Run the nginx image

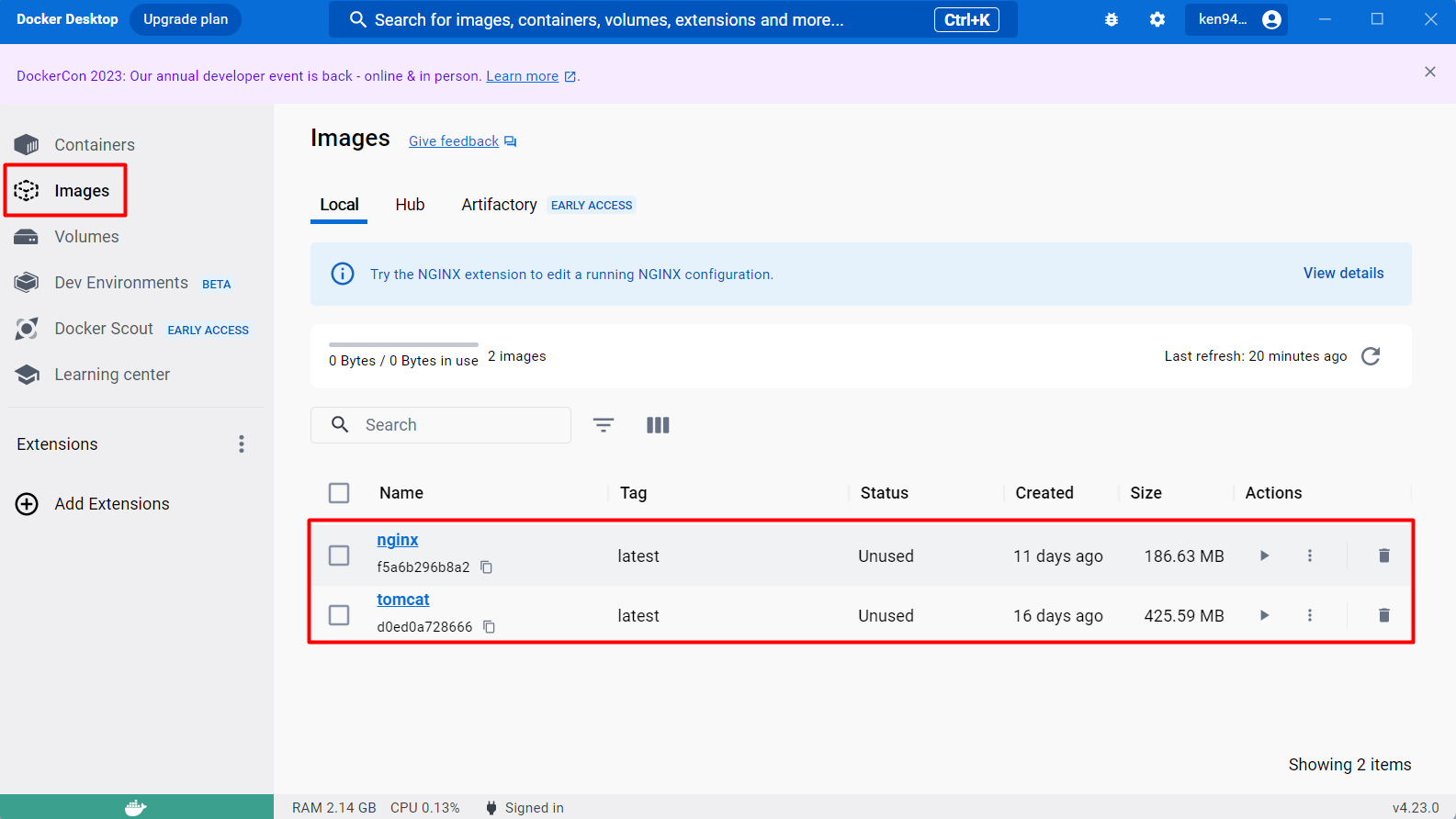tap(1265, 555)
